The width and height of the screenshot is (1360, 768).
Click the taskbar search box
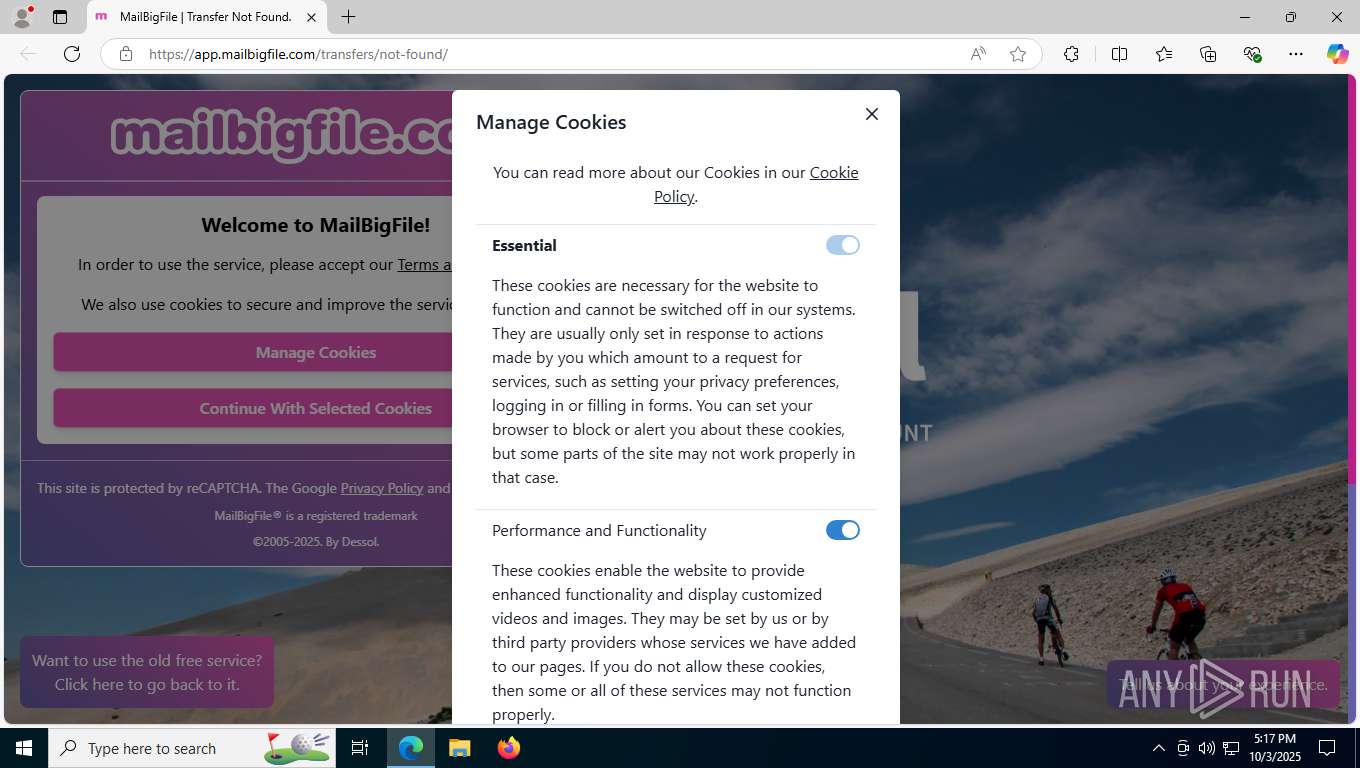click(x=192, y=748)
